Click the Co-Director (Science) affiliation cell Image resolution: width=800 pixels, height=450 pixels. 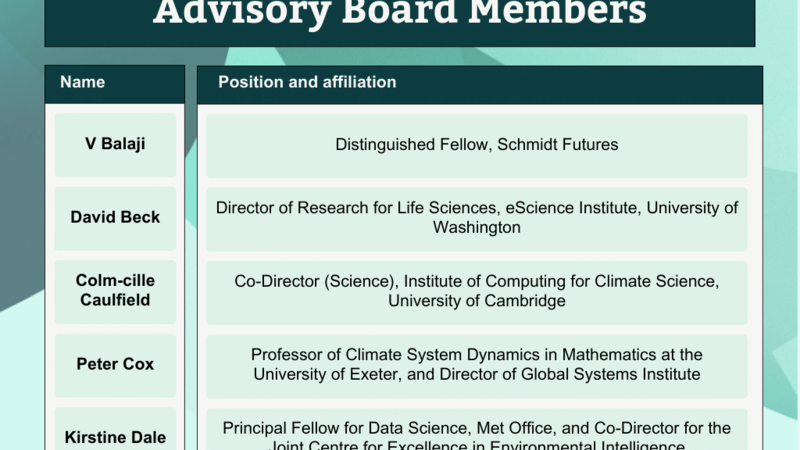[x=477, y=291]
